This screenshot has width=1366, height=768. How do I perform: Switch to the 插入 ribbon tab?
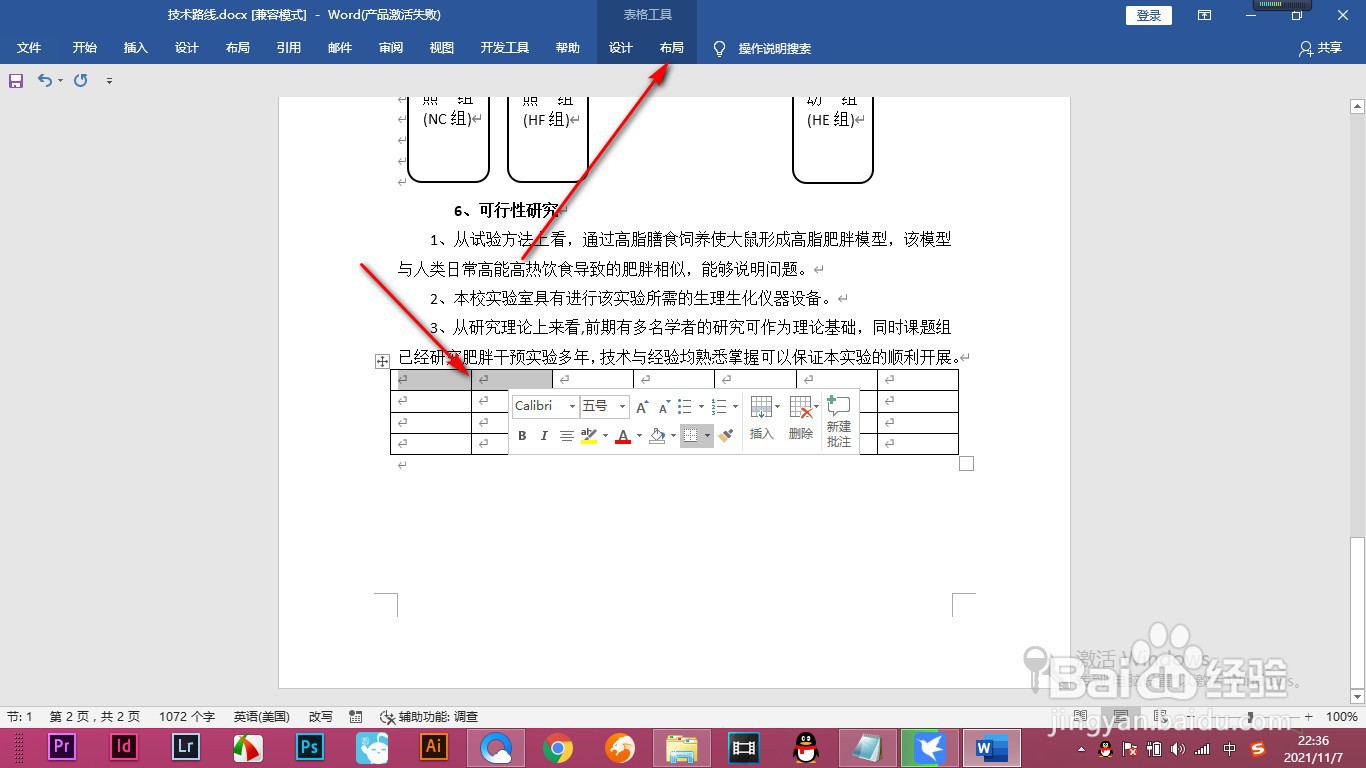pyautogui.click(x=136, y=48)
